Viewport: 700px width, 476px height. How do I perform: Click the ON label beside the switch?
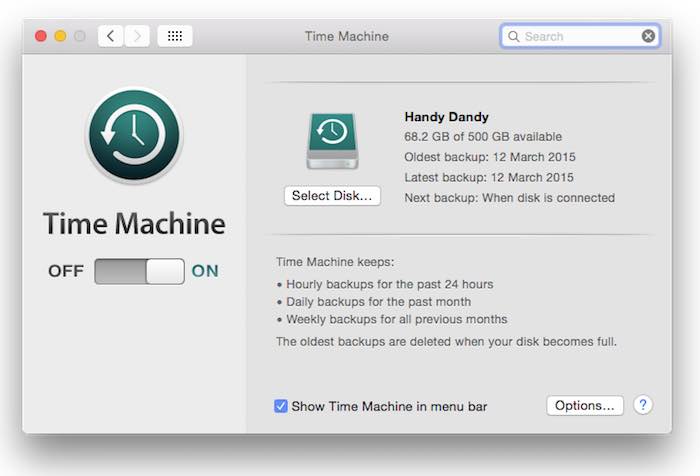(205, 271)
